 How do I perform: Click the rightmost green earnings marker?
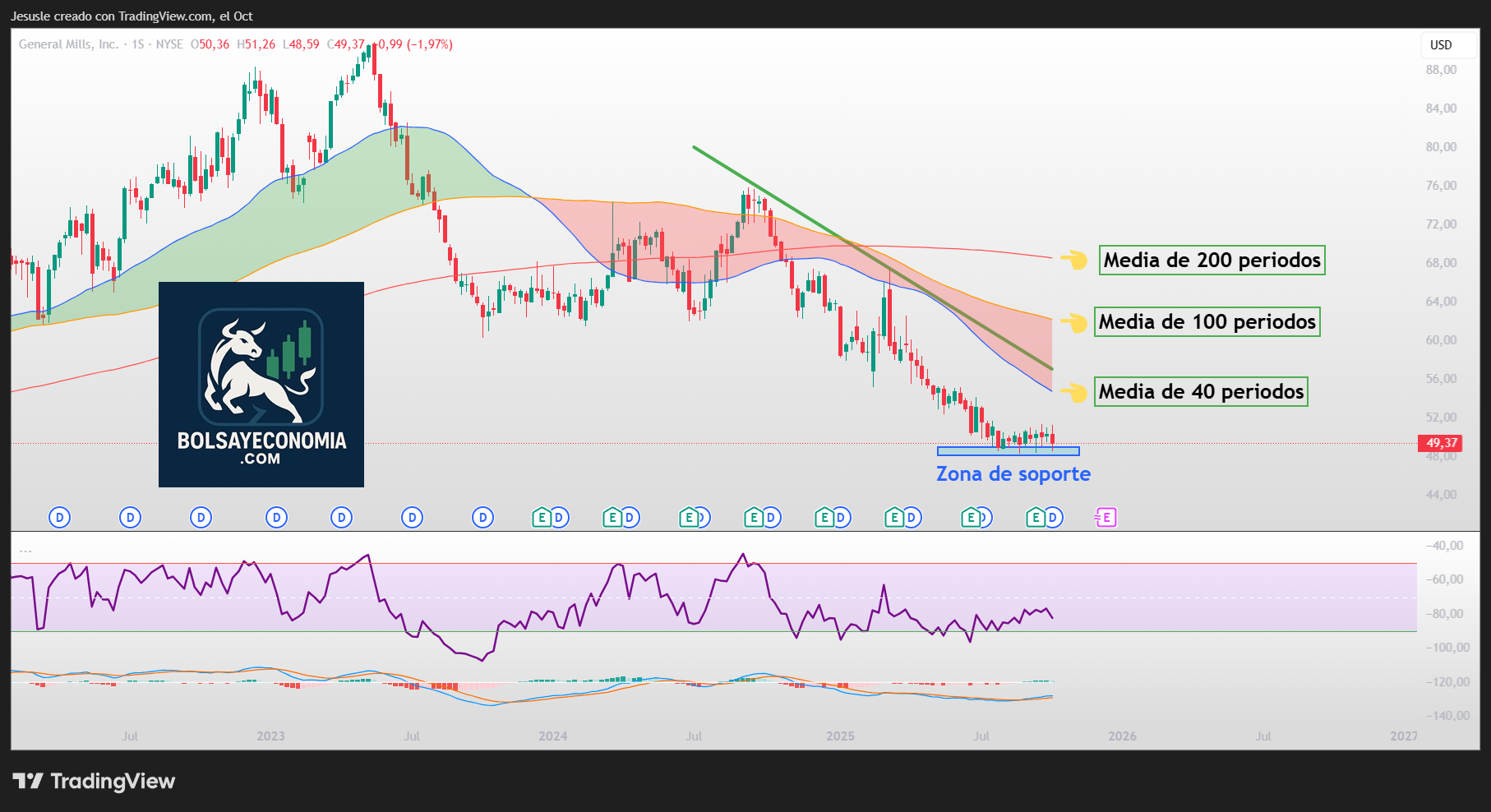[x=1036, y=517]
